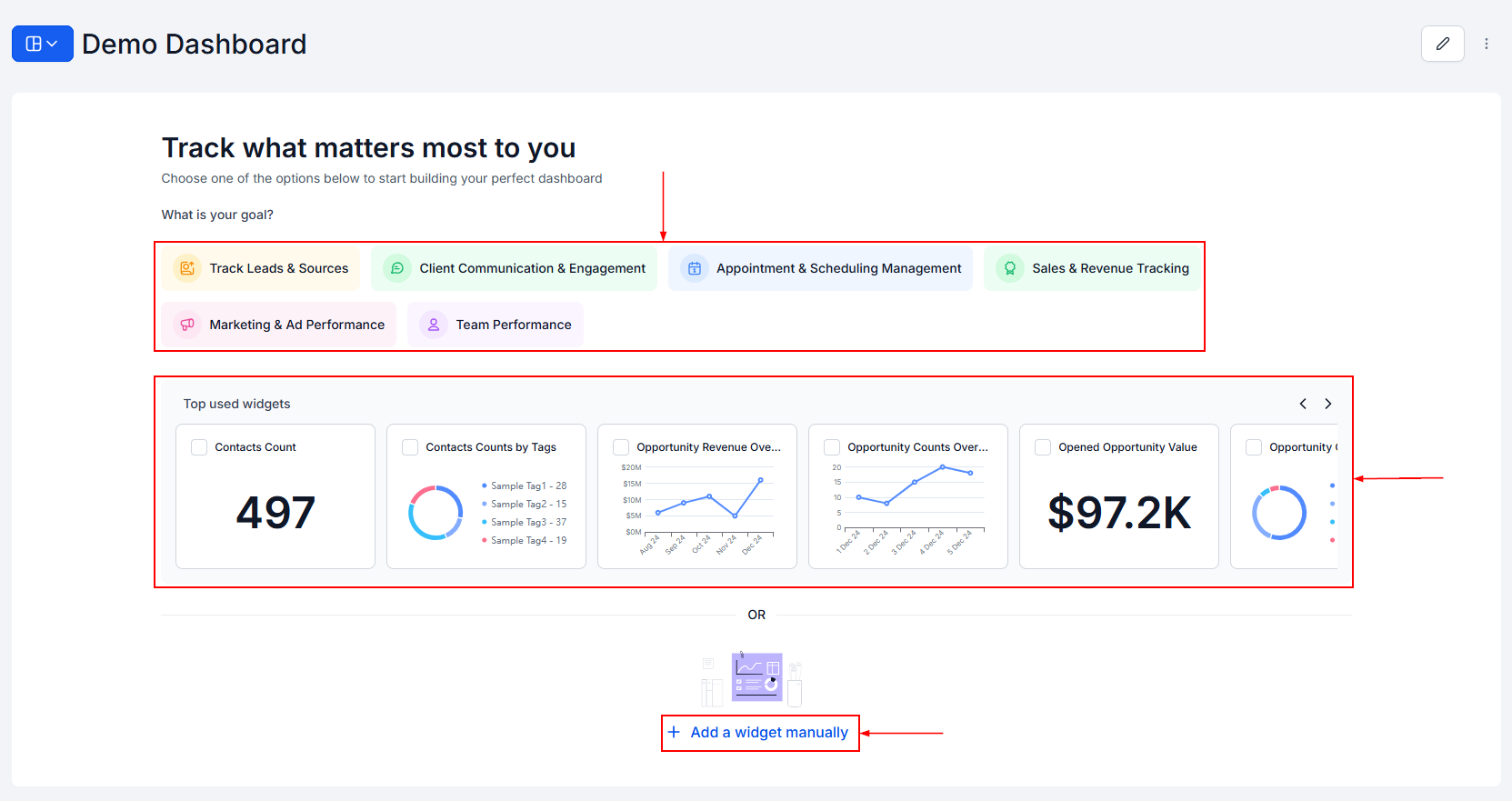
Task: Select Client Communication & Engagement goal
Action: tap(514, 268)
